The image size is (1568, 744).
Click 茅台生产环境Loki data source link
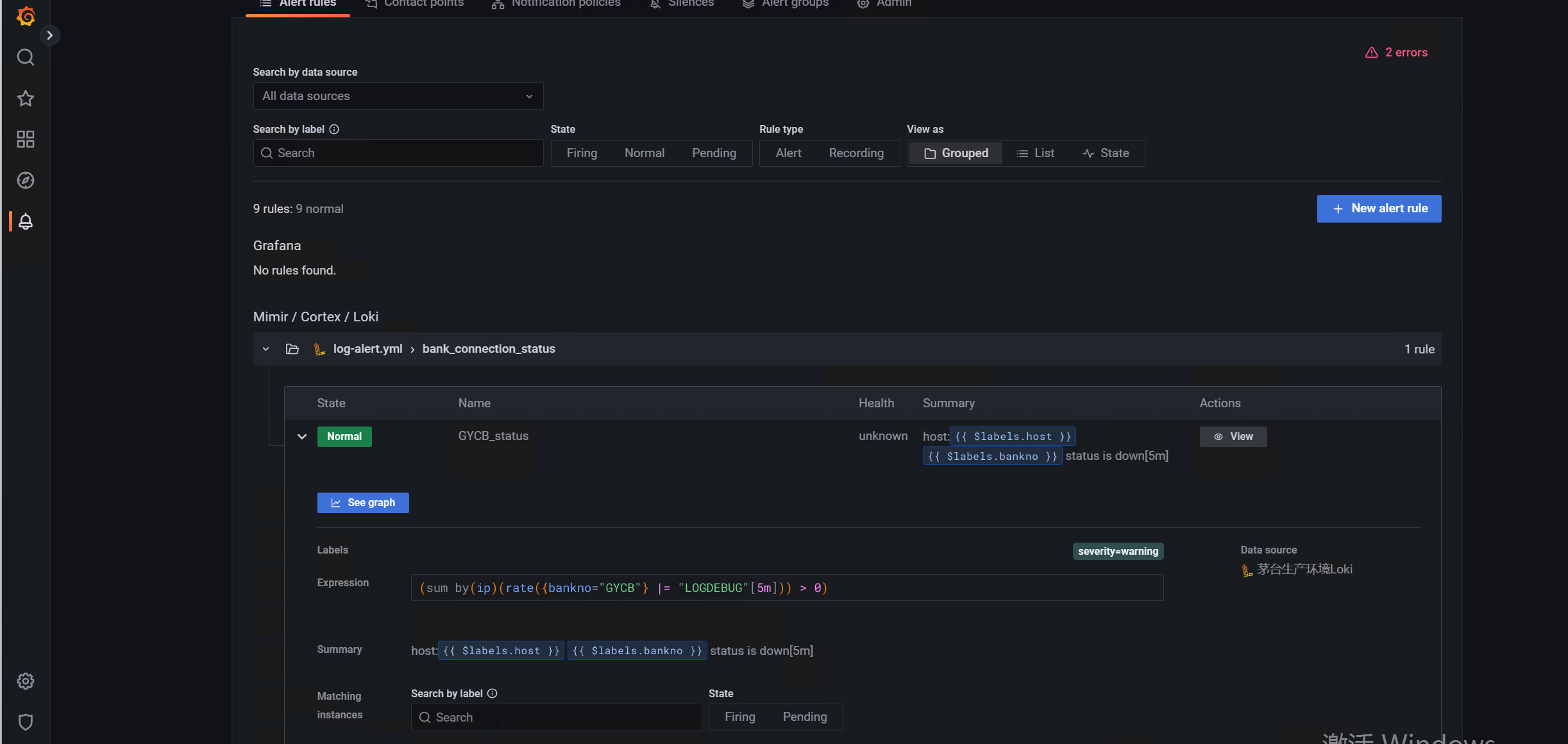tap(1304, 570)
